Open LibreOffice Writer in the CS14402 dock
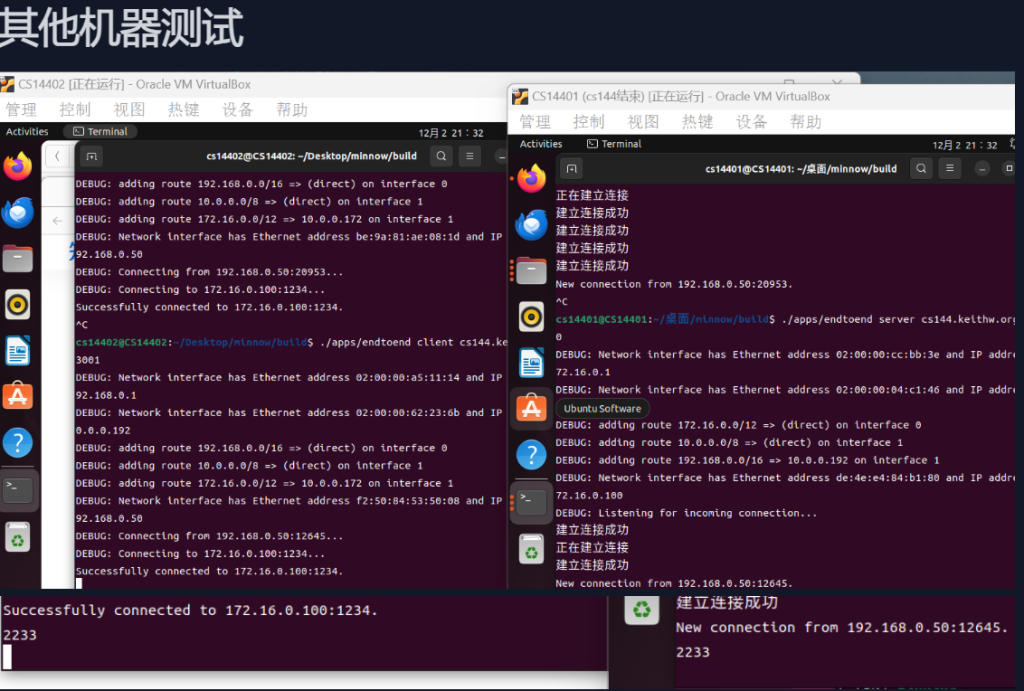 pyautogui.click(x=18, y=350)
